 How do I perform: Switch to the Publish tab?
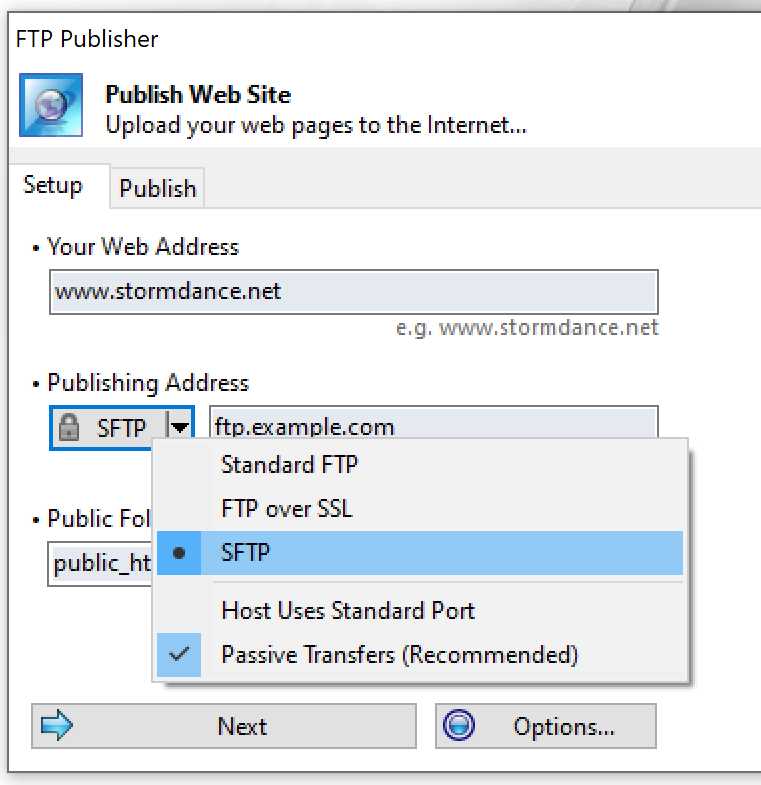pyautogui.click(x=157, y=188)
